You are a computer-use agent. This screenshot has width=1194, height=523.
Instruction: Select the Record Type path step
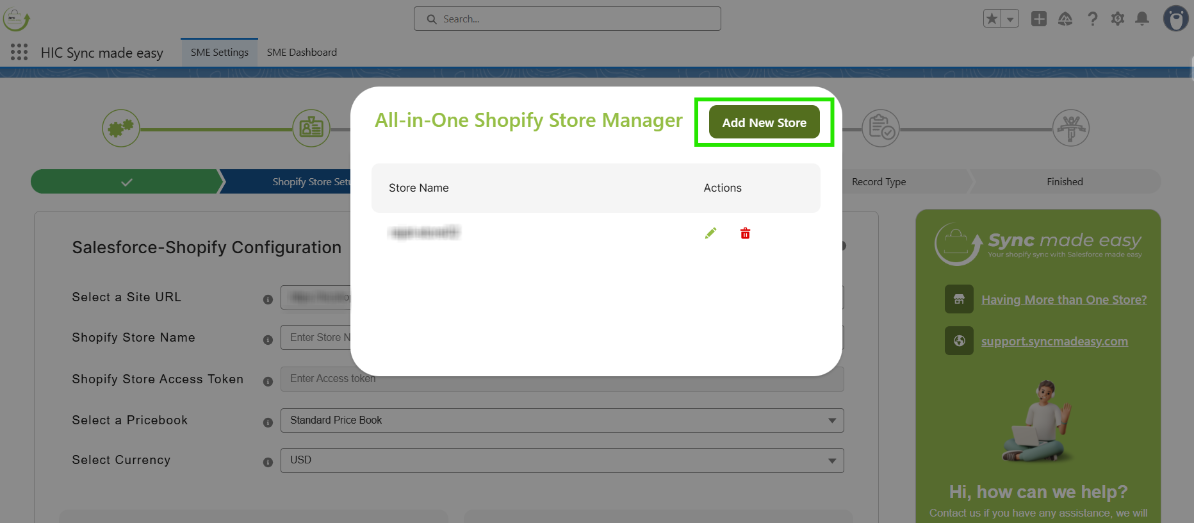pos(878,182)
